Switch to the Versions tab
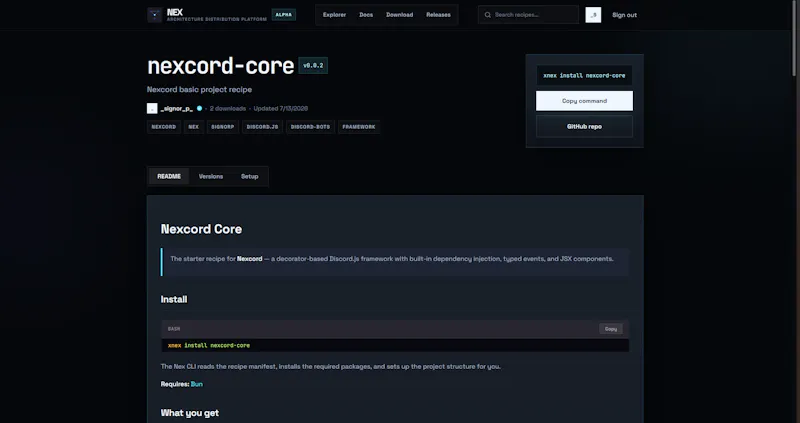800x423 pixels. [x=211, y=177]
